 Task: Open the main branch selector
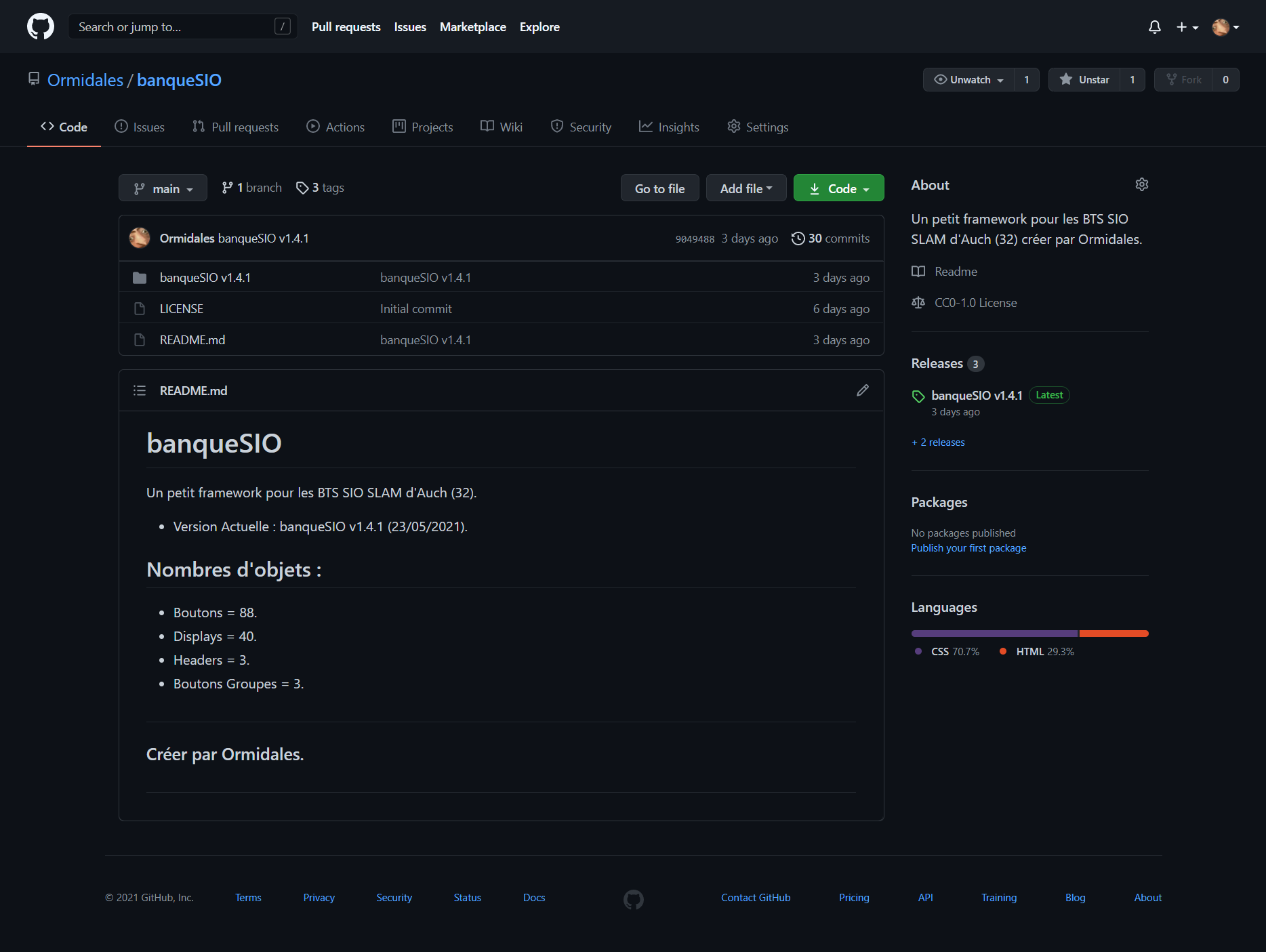(163, 188)
